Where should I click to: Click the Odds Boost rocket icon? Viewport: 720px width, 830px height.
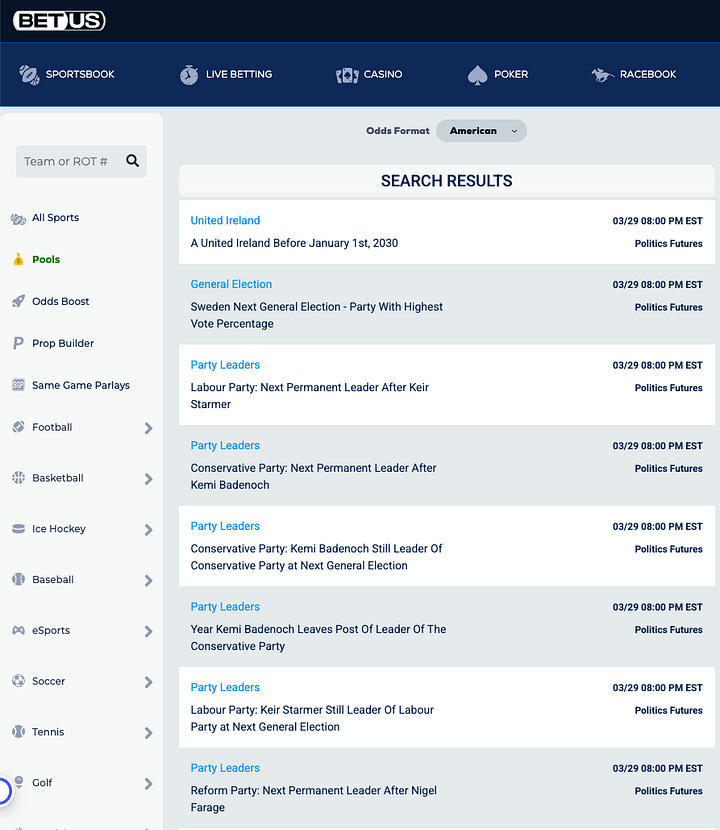tap(19, 301)
